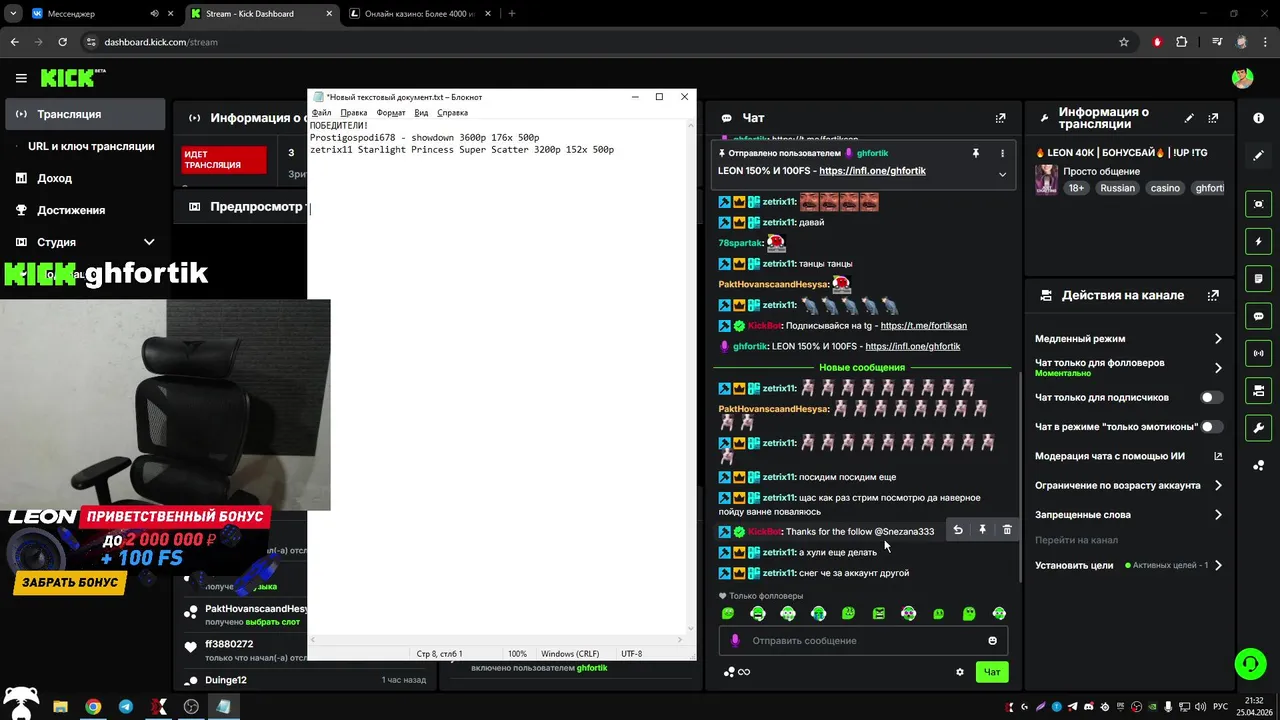Open chat settings gear icon
Screen dimensions: 1280x720
tap(960, 672)
